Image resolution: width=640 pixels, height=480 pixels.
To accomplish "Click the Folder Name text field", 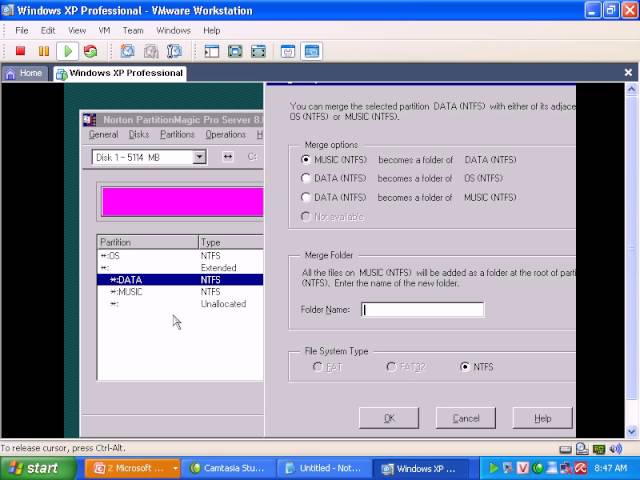I will (422, 309).
